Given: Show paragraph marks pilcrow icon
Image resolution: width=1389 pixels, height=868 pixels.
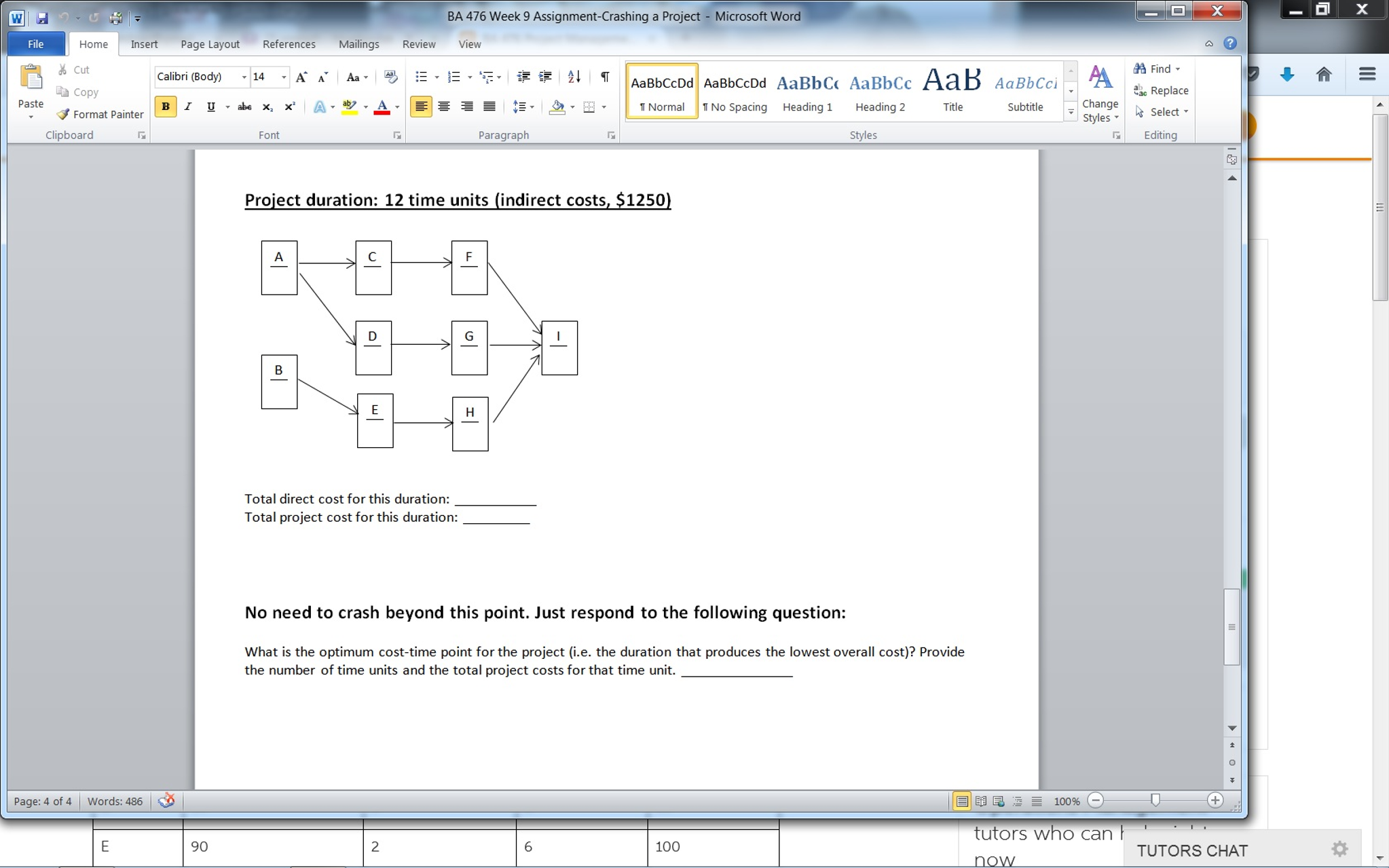Looking at the screenshot, I should click(604, 77).
